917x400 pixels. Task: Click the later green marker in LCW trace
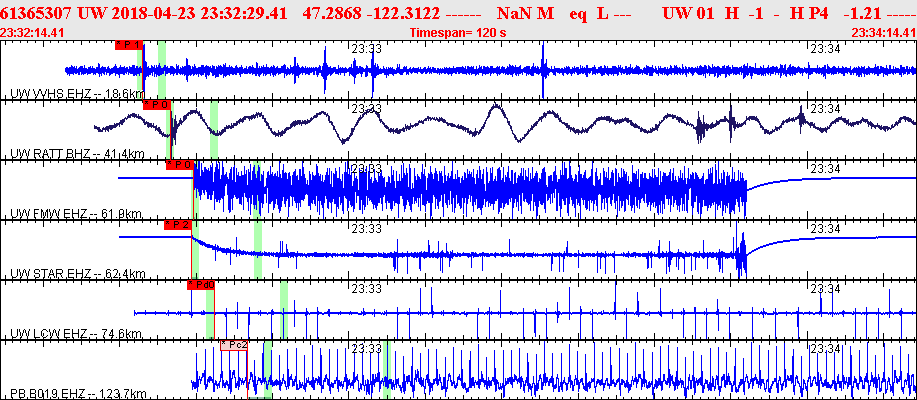[284, 310]
